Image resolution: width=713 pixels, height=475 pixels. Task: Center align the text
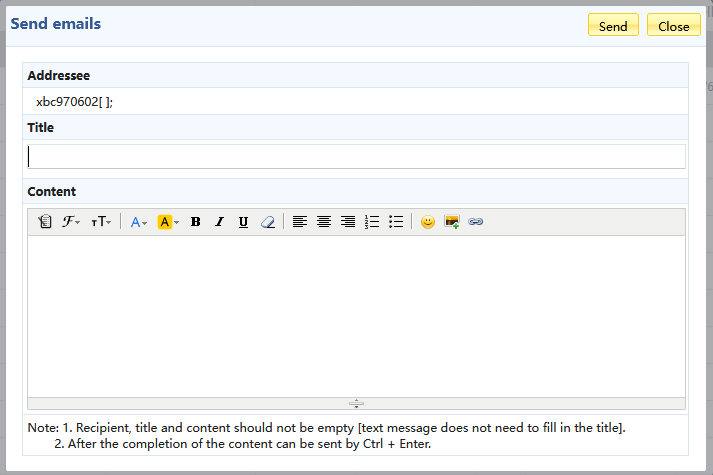(x=324, y=222)
